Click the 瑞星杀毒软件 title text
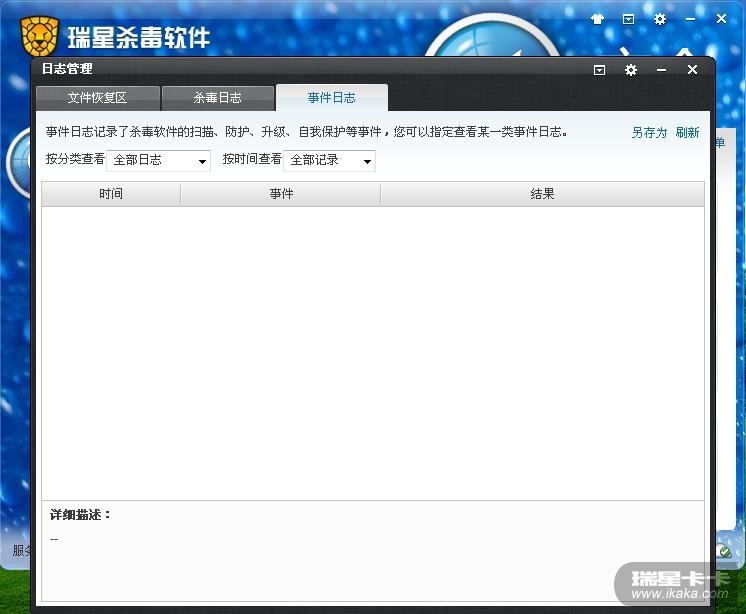746x614 pixels. pos(138,37)
